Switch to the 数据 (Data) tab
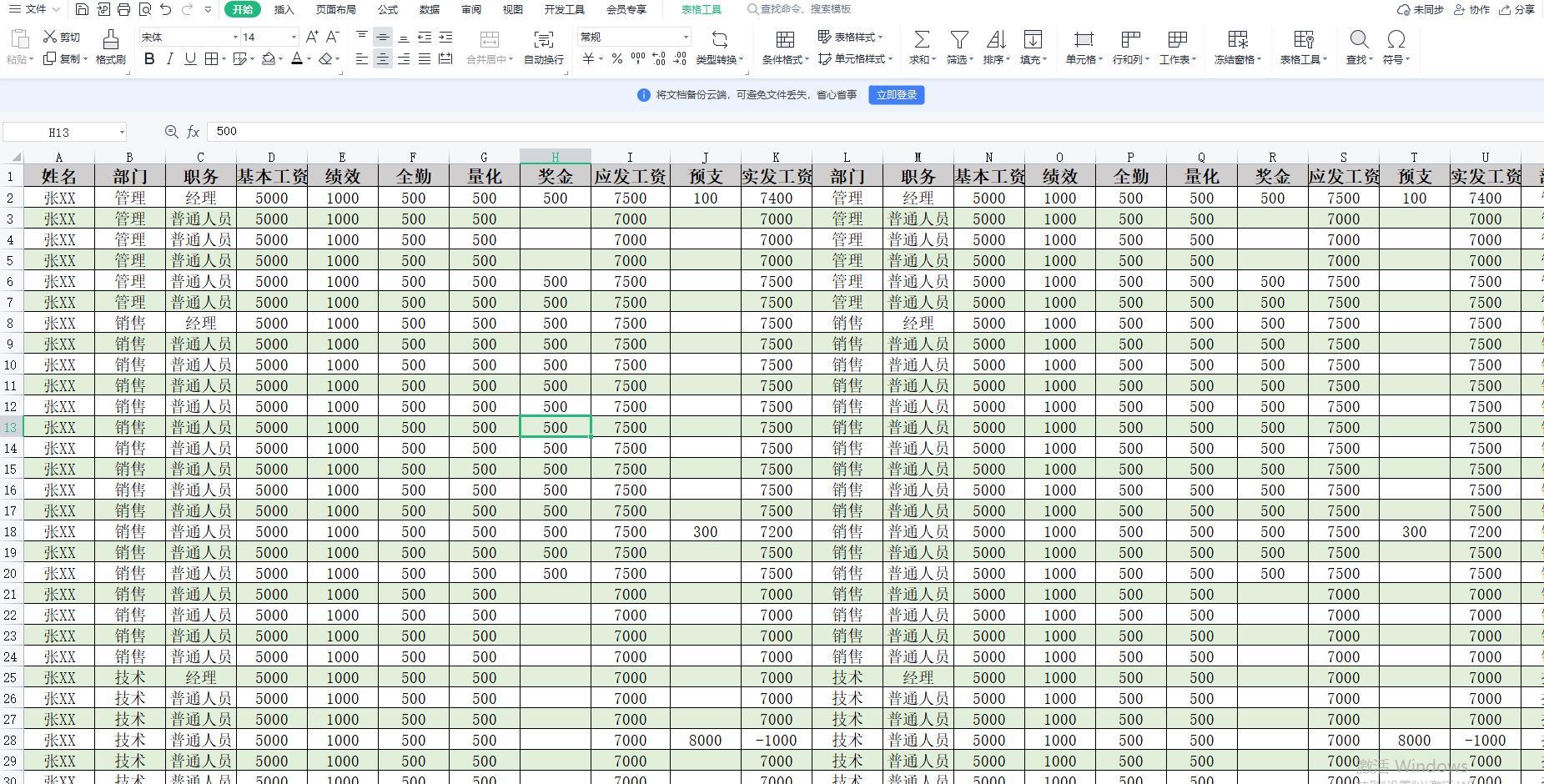The image size is (1544, 784). (x=429, y=10)
